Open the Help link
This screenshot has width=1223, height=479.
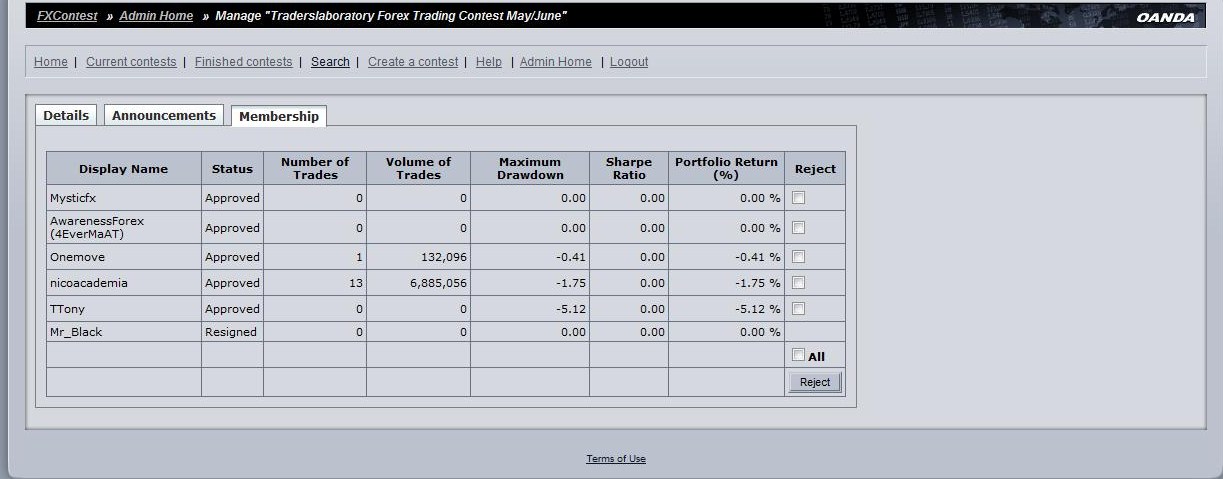pyautogui.click(x=489, y=62)
